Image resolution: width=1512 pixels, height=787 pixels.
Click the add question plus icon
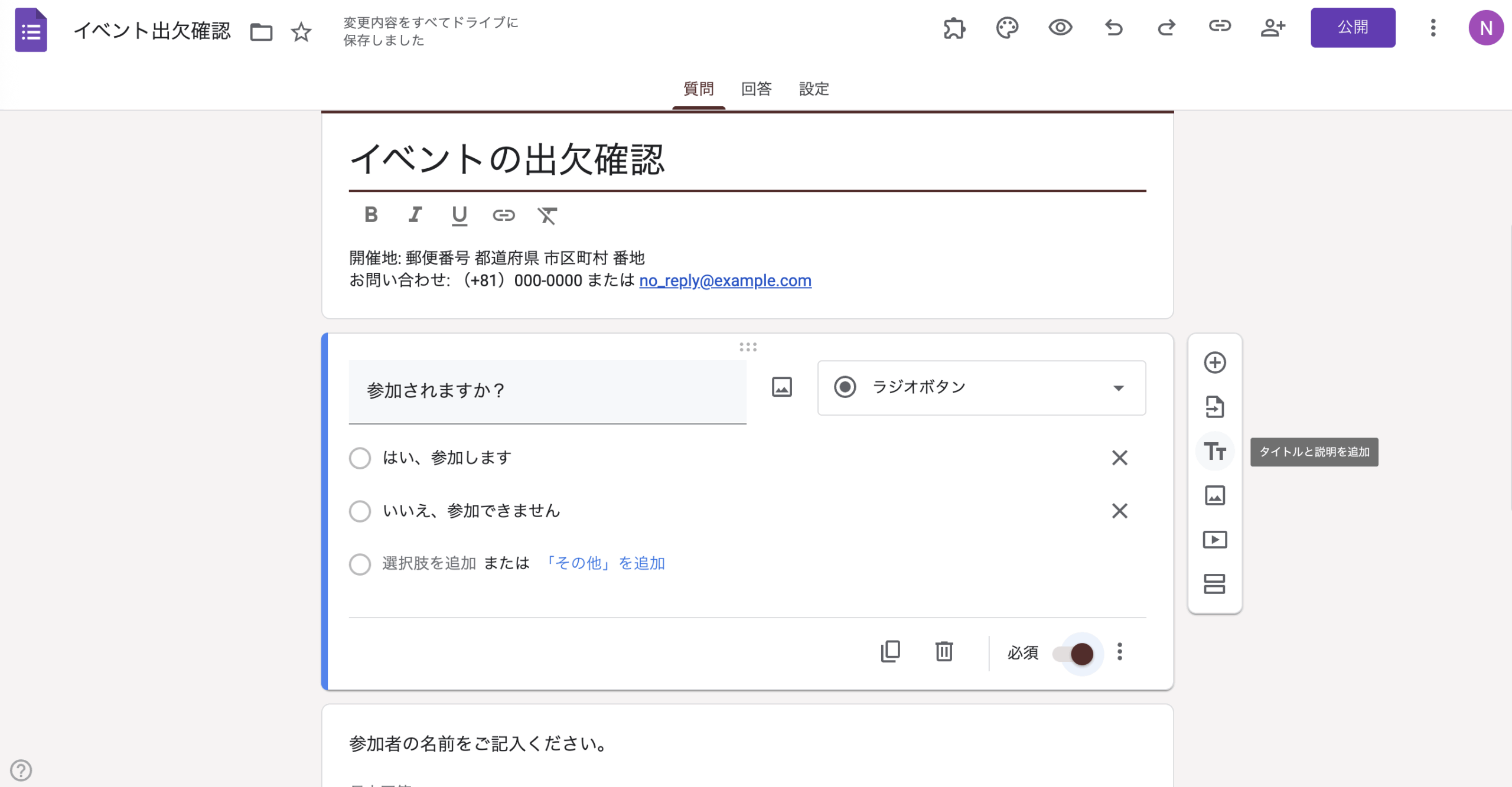pyautogui.click(x=1214, y=363)
